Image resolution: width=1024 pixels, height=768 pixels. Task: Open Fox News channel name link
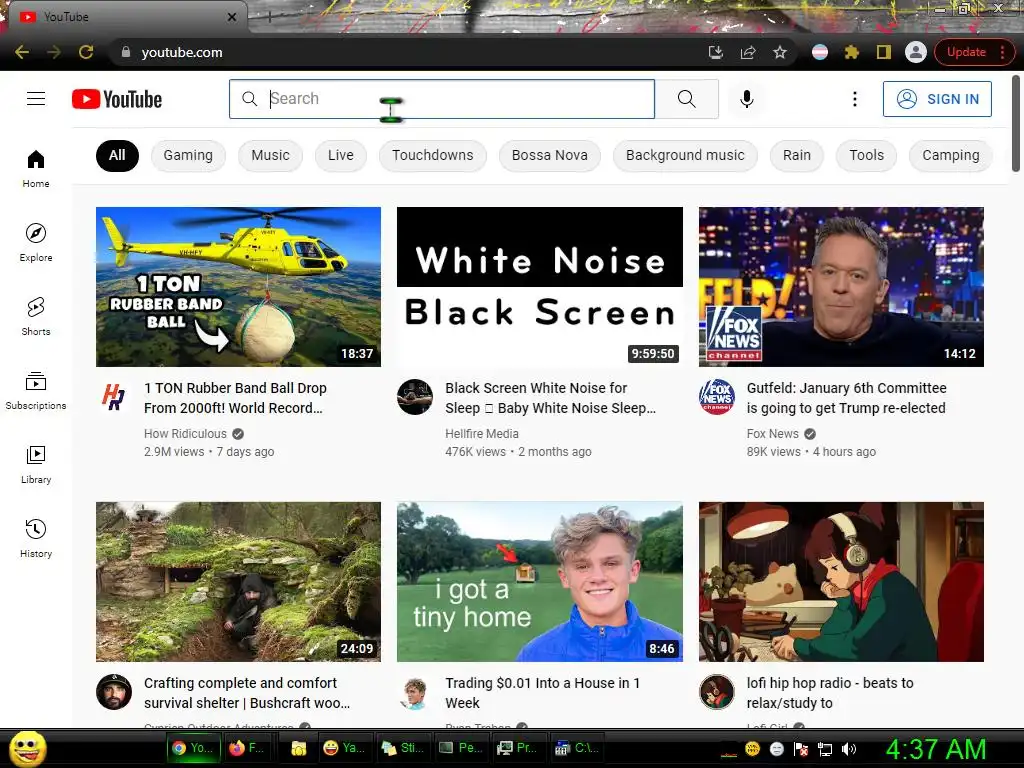pyautogui.click(x=773, y=434)
